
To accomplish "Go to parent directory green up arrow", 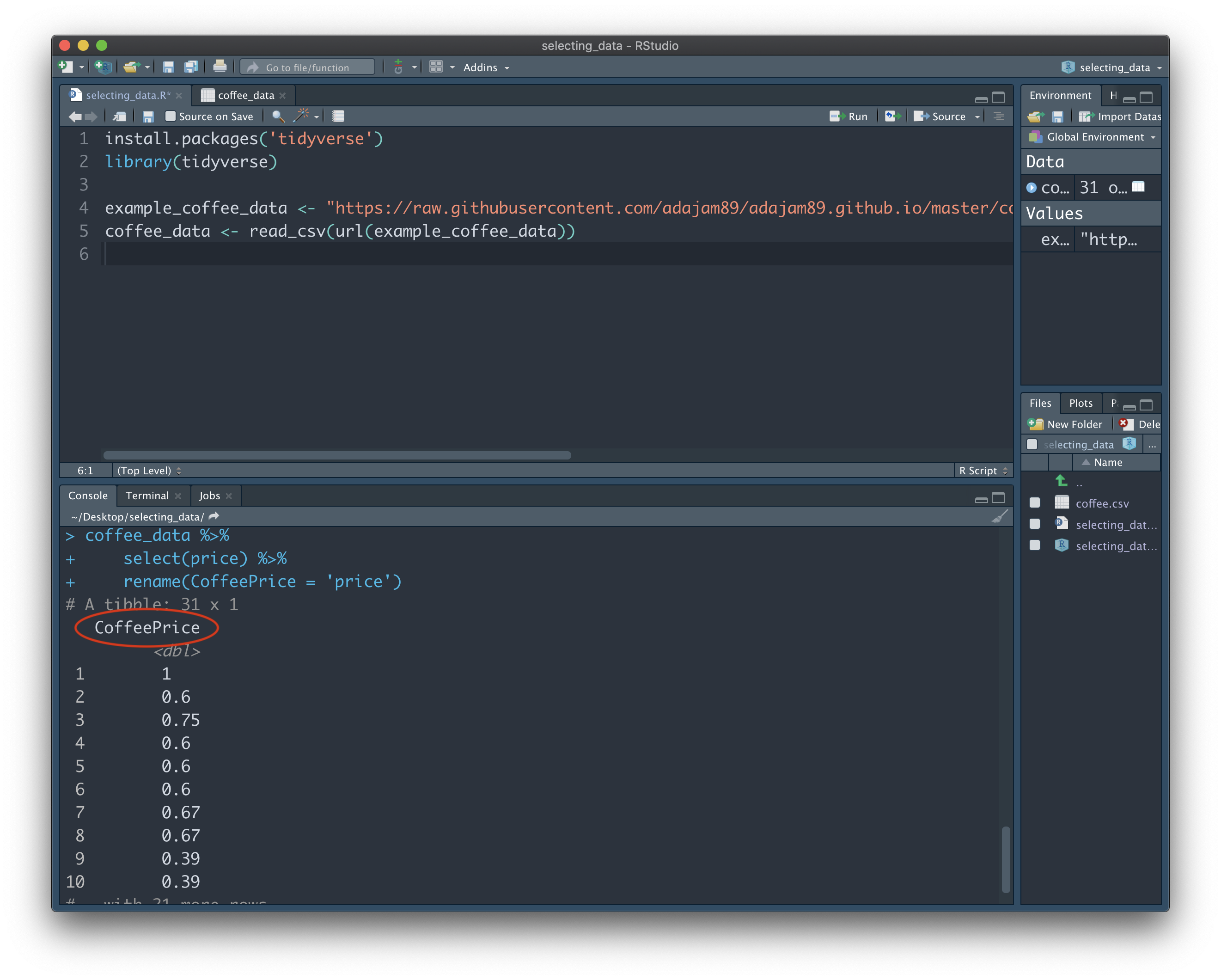I will pyautogui.click(x=1061, y=481).
